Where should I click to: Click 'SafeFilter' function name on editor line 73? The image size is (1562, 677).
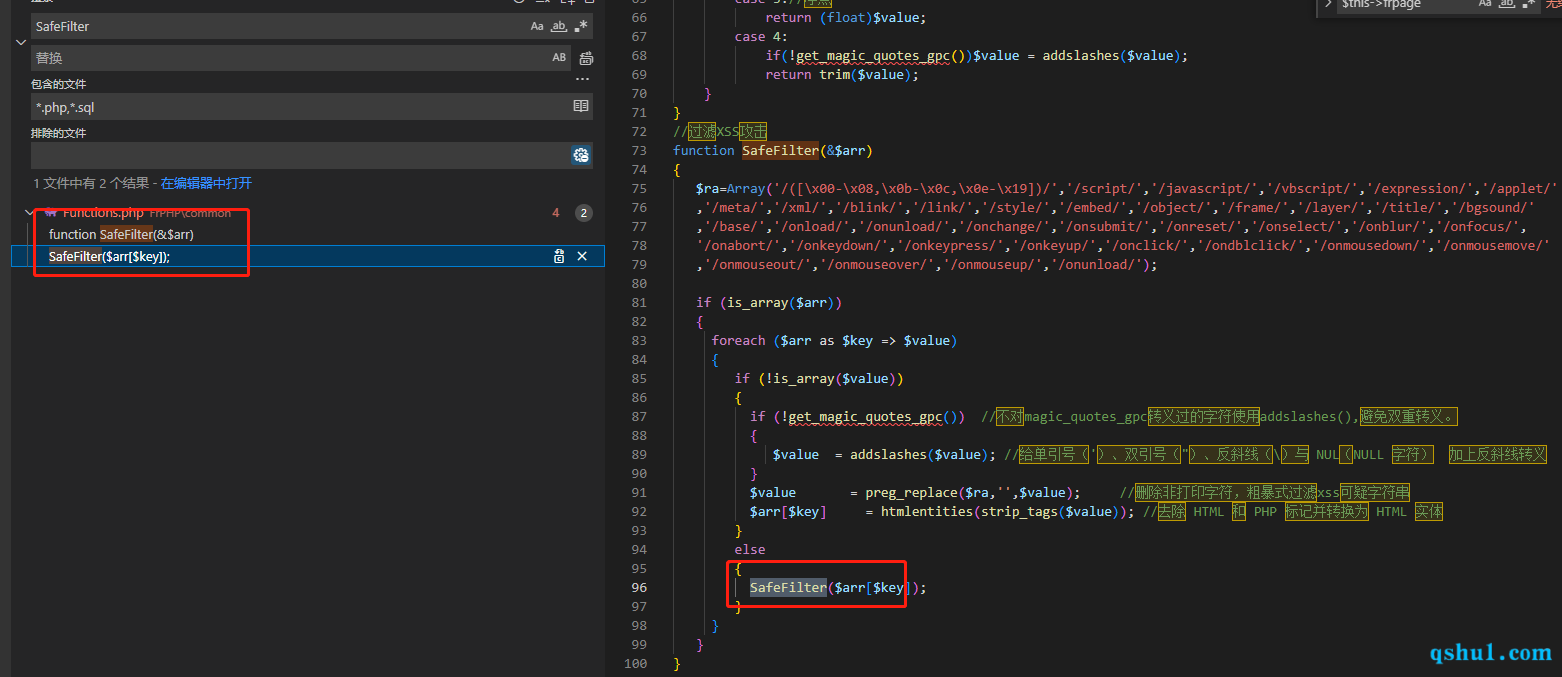click(780, 150)
